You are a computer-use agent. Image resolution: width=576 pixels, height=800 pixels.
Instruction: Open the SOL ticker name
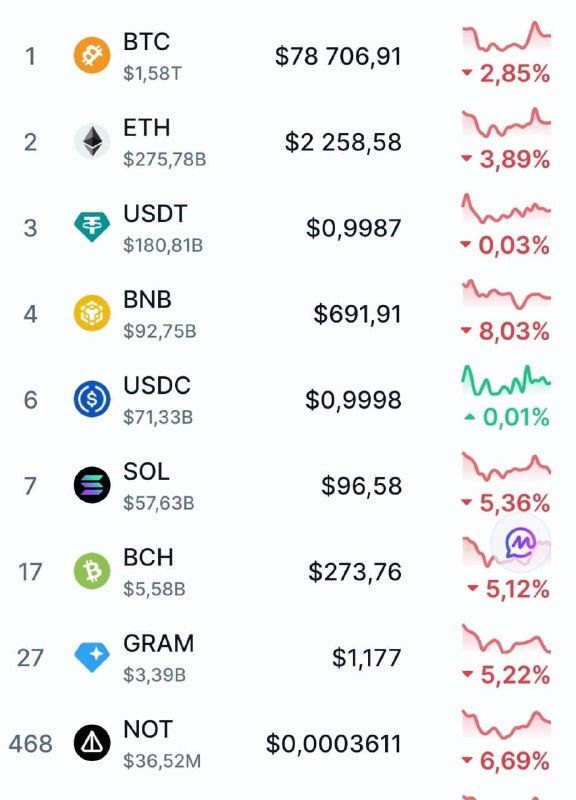click(x=146, y=471)
